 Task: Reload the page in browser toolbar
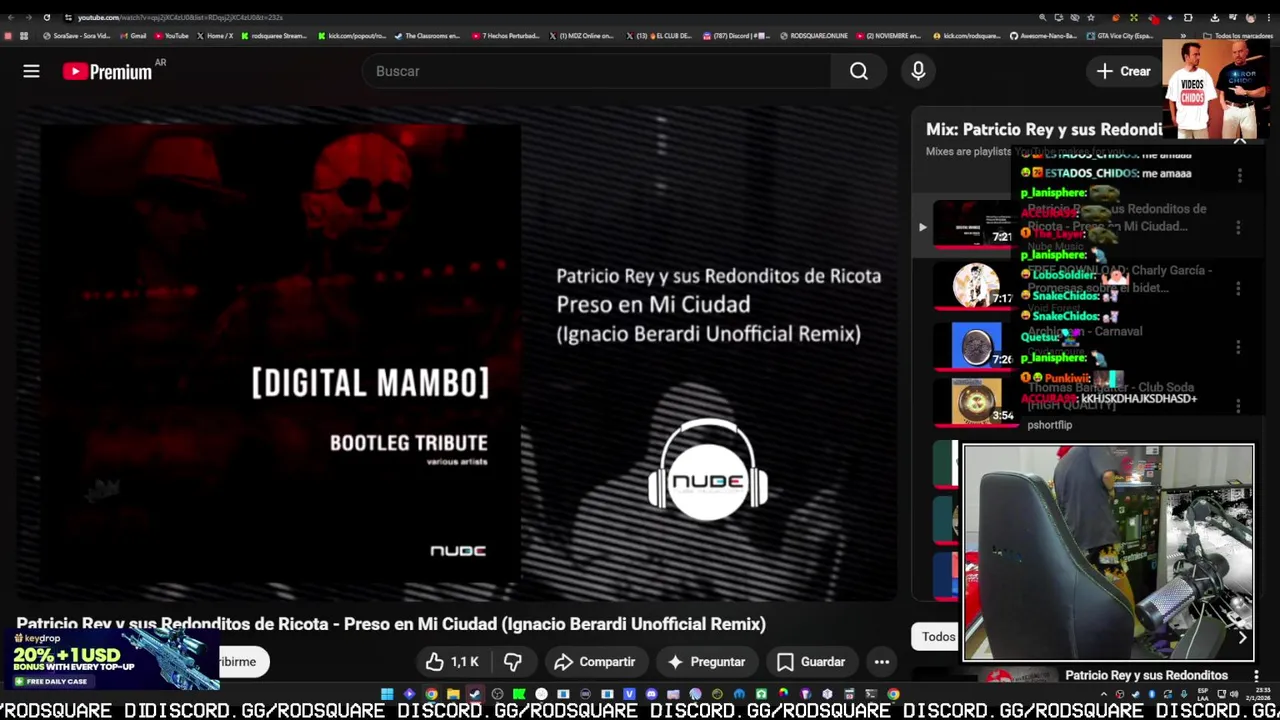[x=47, y=17]
